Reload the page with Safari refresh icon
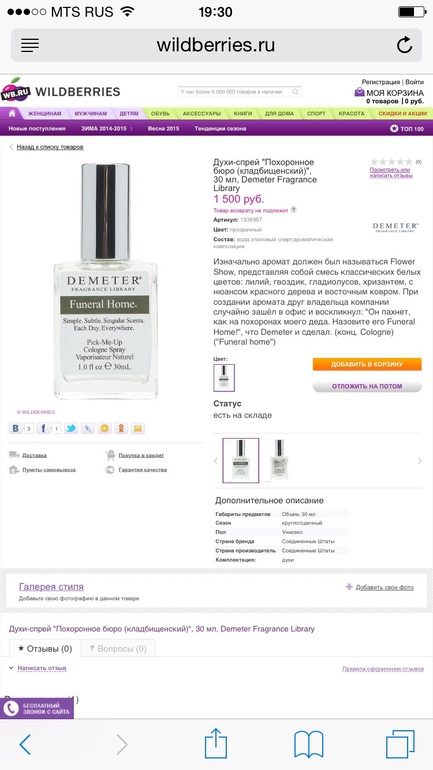433x770 pixels. pyautogui.click(x=404, y=45)
